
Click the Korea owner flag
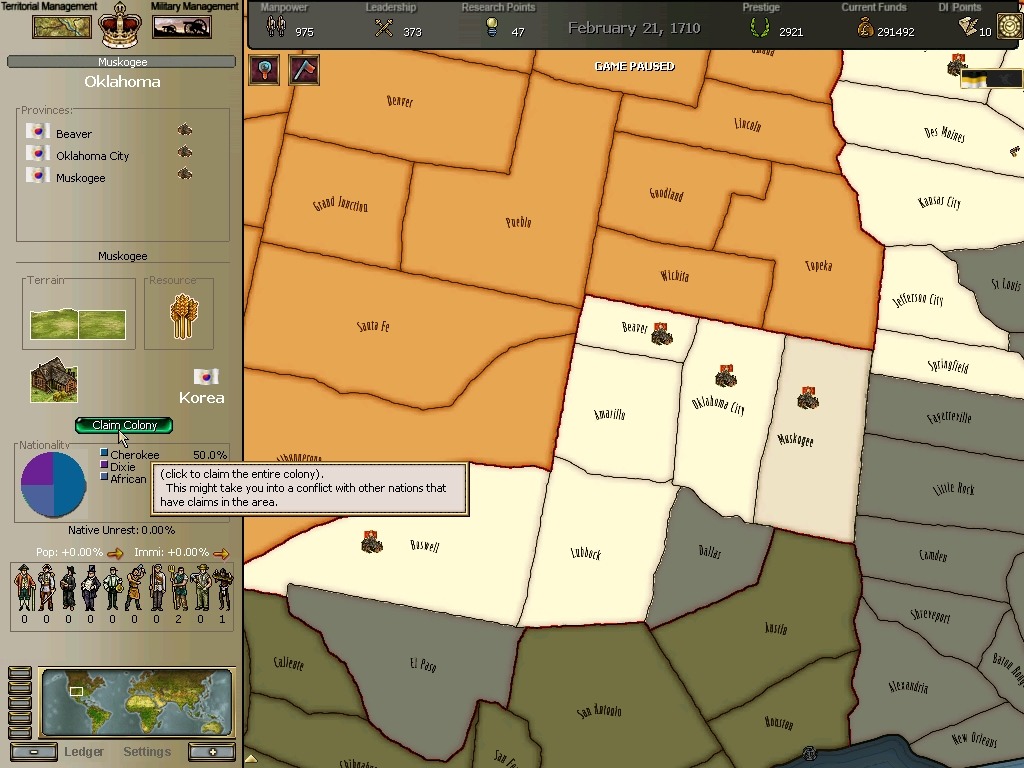pyautogui.click(x=206, y=376)
